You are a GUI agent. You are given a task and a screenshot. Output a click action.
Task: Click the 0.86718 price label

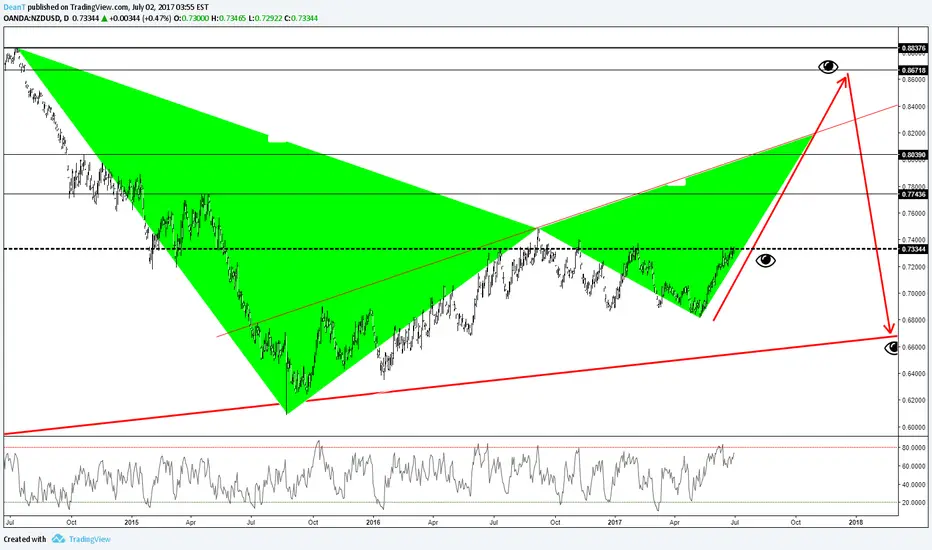tap(914, 70)
